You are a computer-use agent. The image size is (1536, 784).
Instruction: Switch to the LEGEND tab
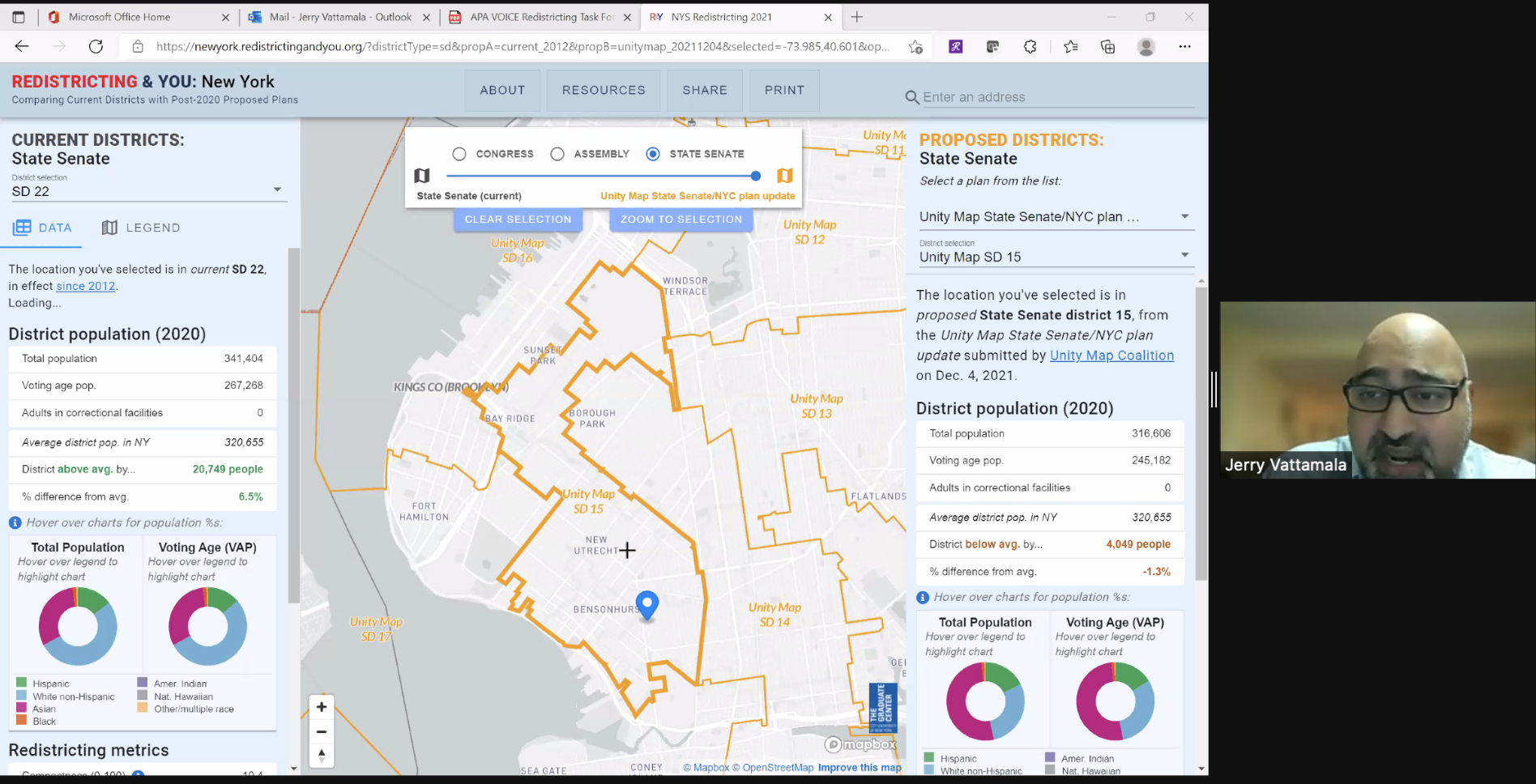point(141,228)
